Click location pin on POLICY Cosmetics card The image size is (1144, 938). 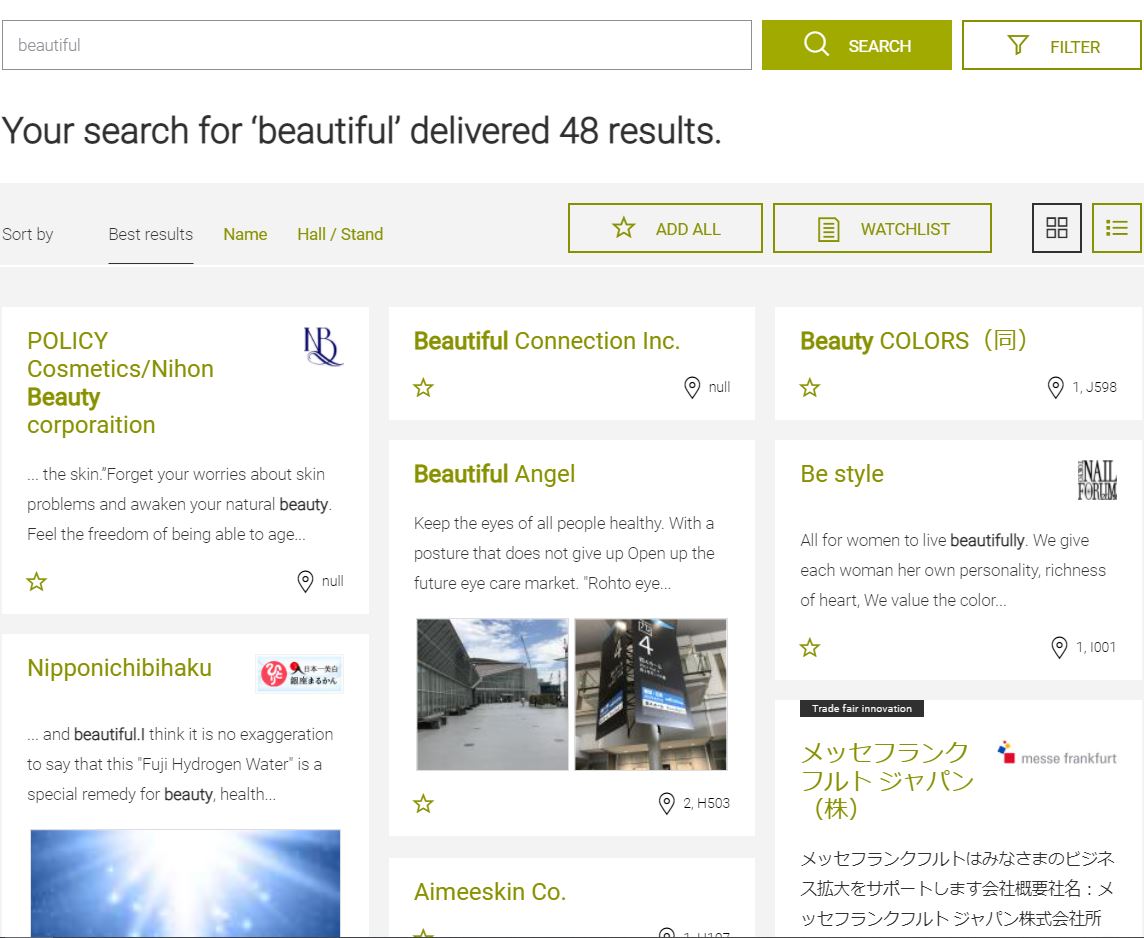(305, 581)
